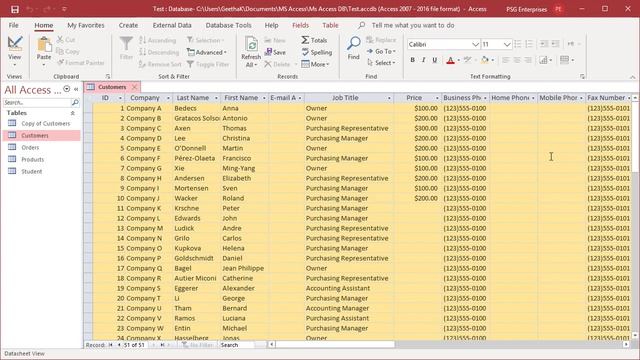Open the View datasheet icon
The height and width of the screenshot is (360, 640).
(15, 43)
